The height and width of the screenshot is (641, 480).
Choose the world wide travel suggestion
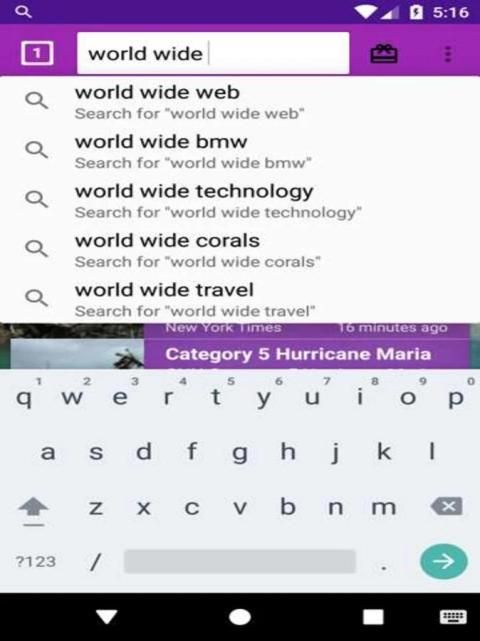pyautogui.click(x=240, y=300)
